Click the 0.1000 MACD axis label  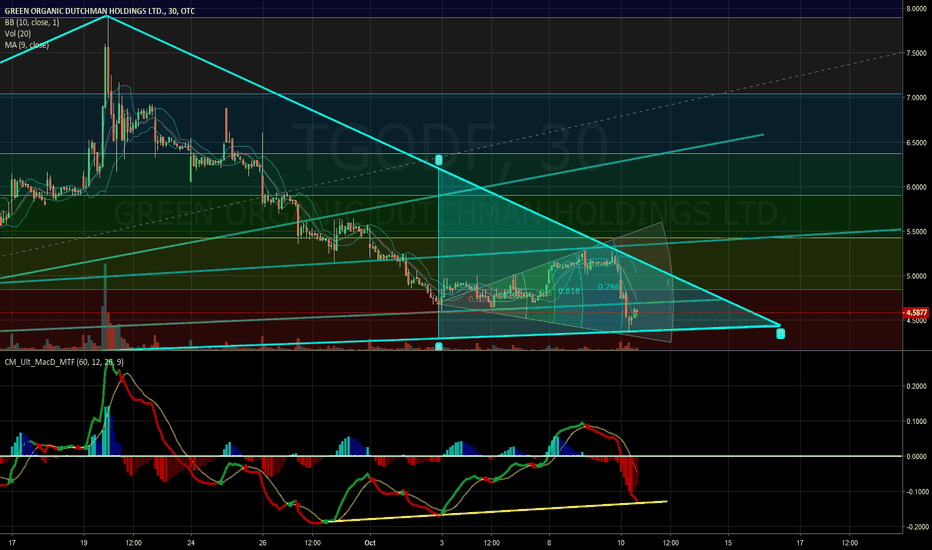click(x=917, y=422)
